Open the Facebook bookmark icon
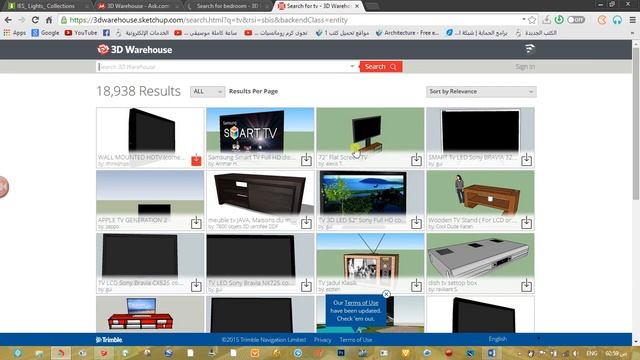640x360 pixels. point(106,33)
